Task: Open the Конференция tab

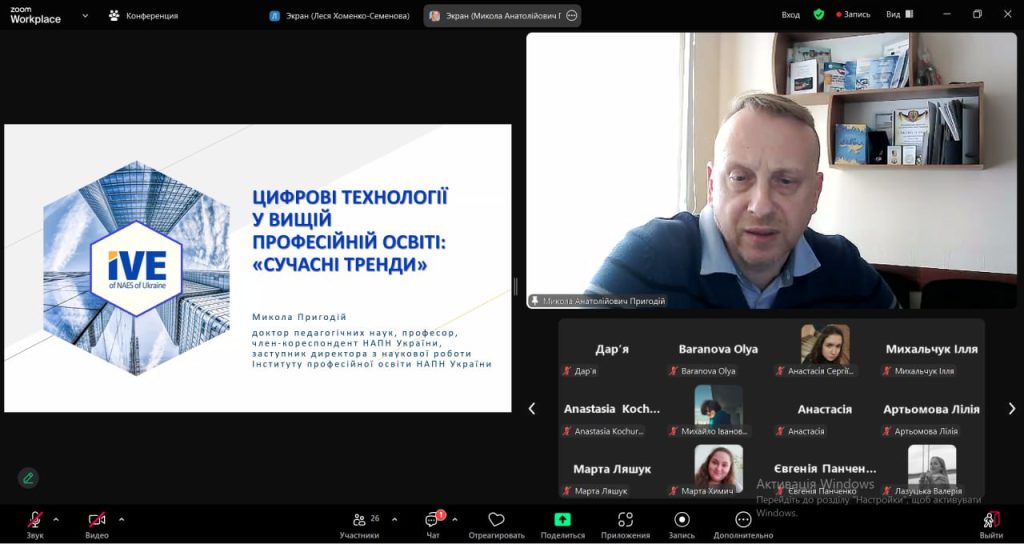Action: (x=143, y=15)
